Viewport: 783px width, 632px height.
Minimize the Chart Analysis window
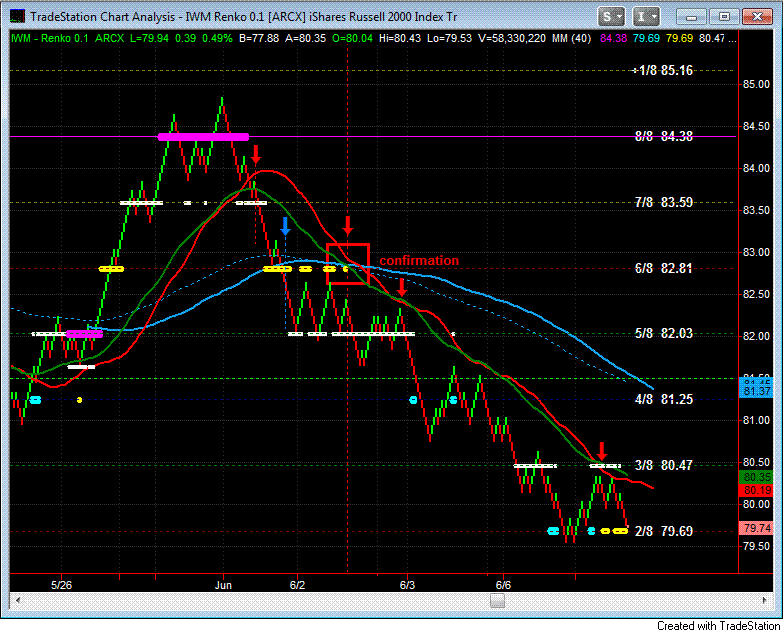coord(691,16)
